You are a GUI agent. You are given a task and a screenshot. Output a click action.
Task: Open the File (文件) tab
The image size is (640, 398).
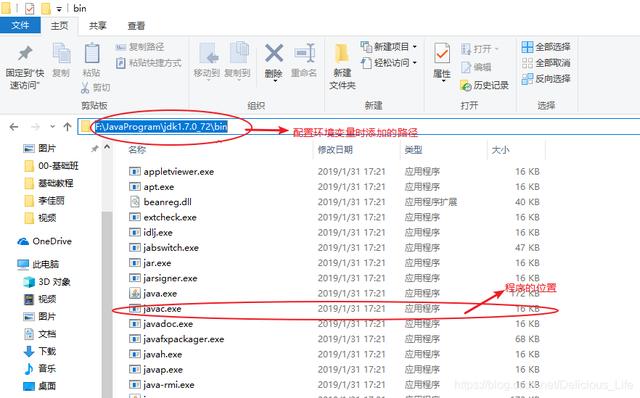click(x=20, y=26)
